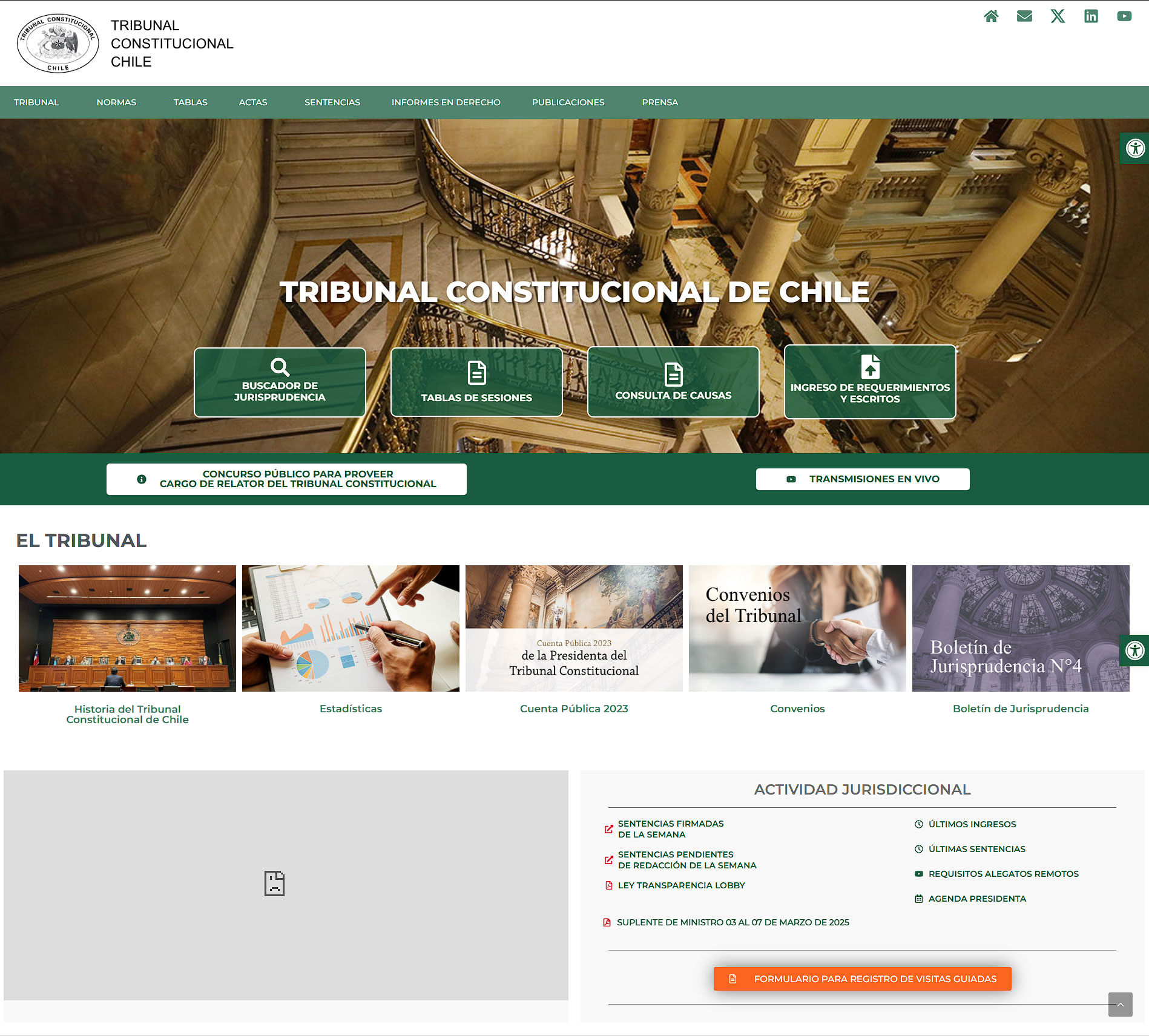Click the home icon in header
Screen dimensions: 1149x1036
[x=991, y=16]
